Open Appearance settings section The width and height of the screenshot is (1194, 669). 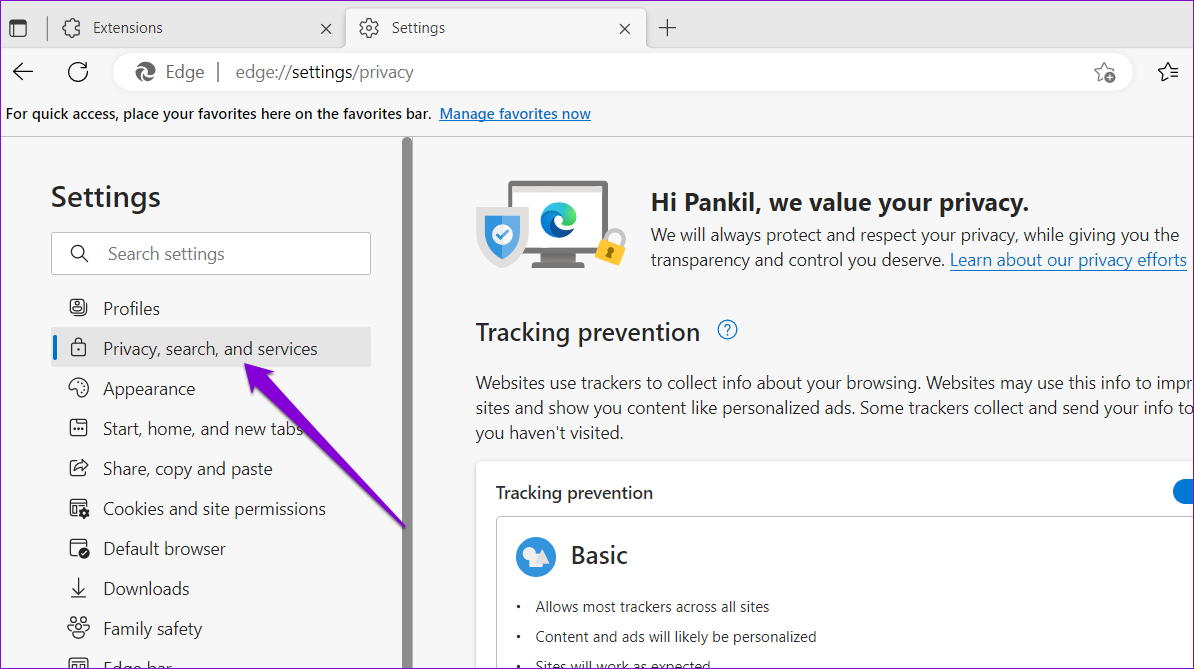click(149, 389)
